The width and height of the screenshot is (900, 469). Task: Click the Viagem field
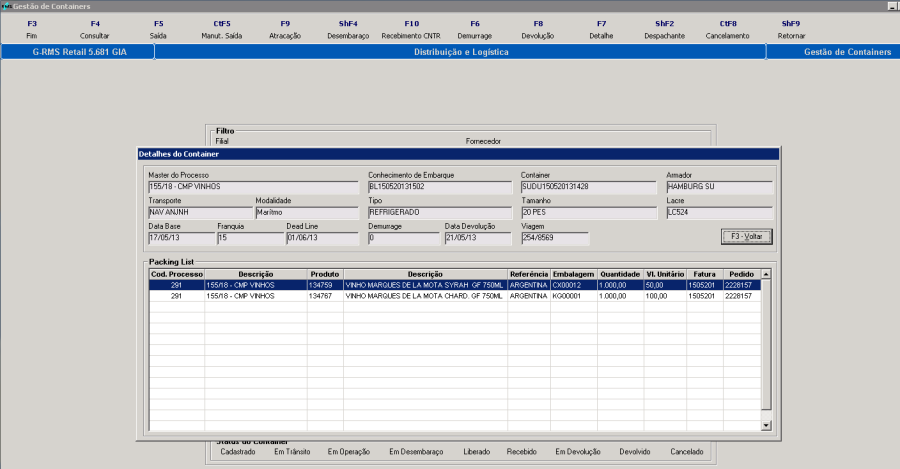(x=554, y=238)
